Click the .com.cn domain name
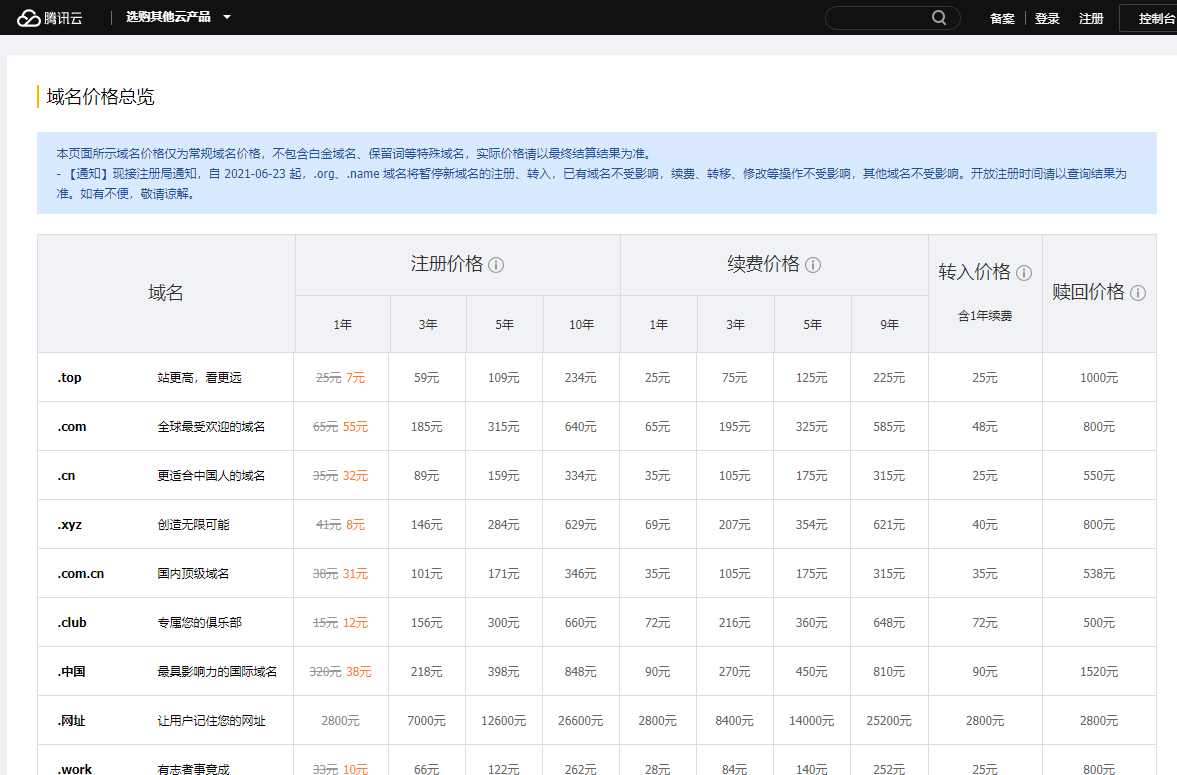 tap(80, 574)
